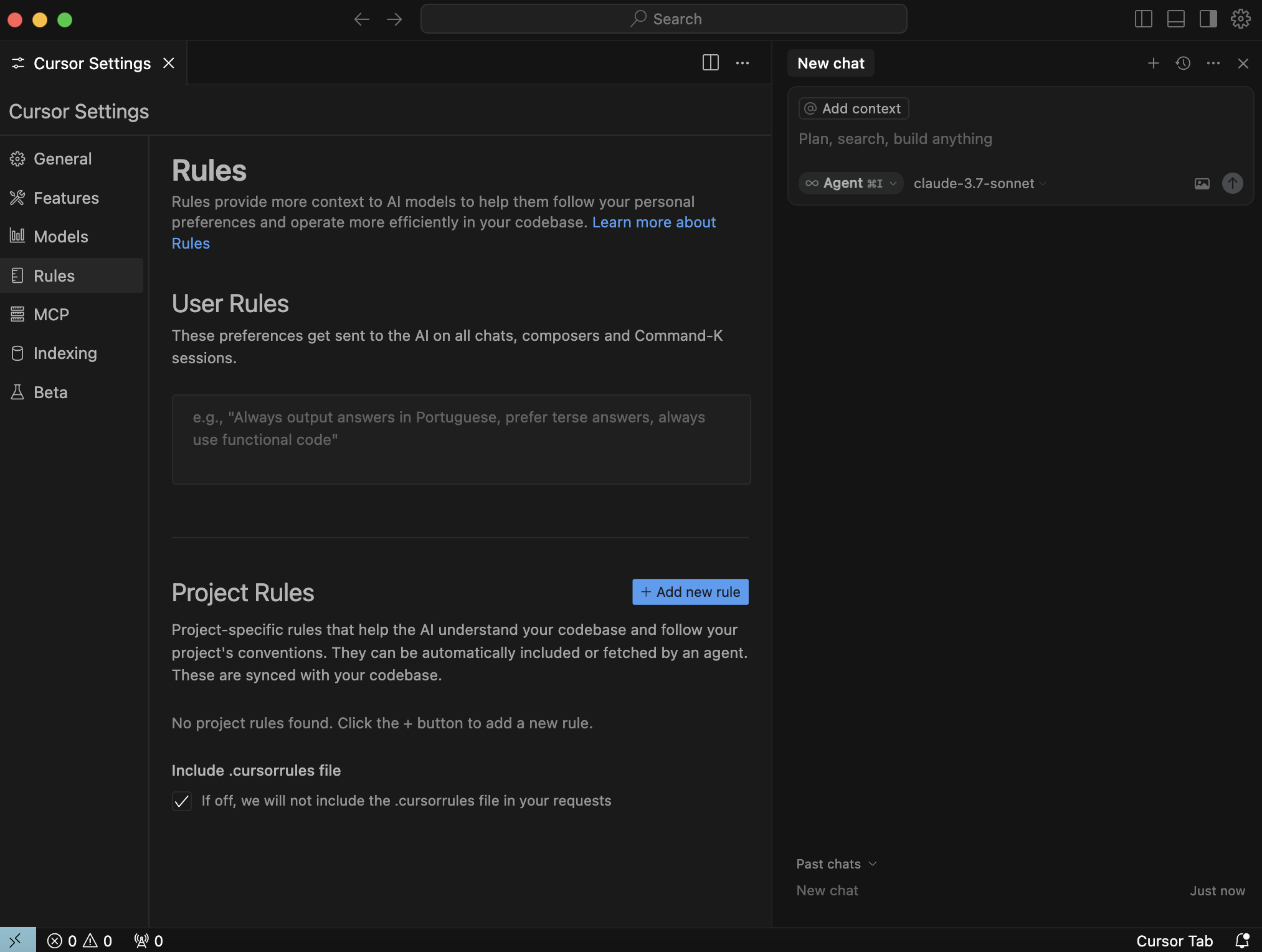1262x952 pixels.
Task: Go back with the left arrow
Action: click(361, 19)
